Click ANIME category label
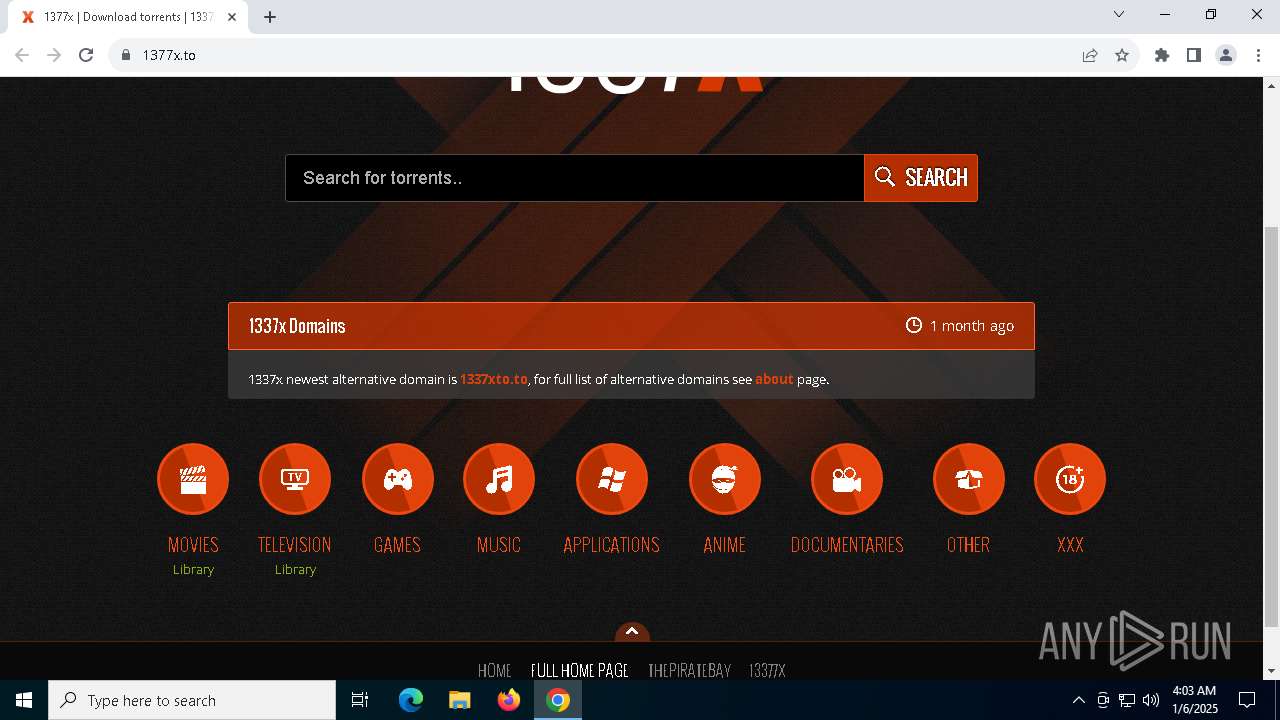Image resolution: width=1280 pixels, height=720 pixels. 725,545
